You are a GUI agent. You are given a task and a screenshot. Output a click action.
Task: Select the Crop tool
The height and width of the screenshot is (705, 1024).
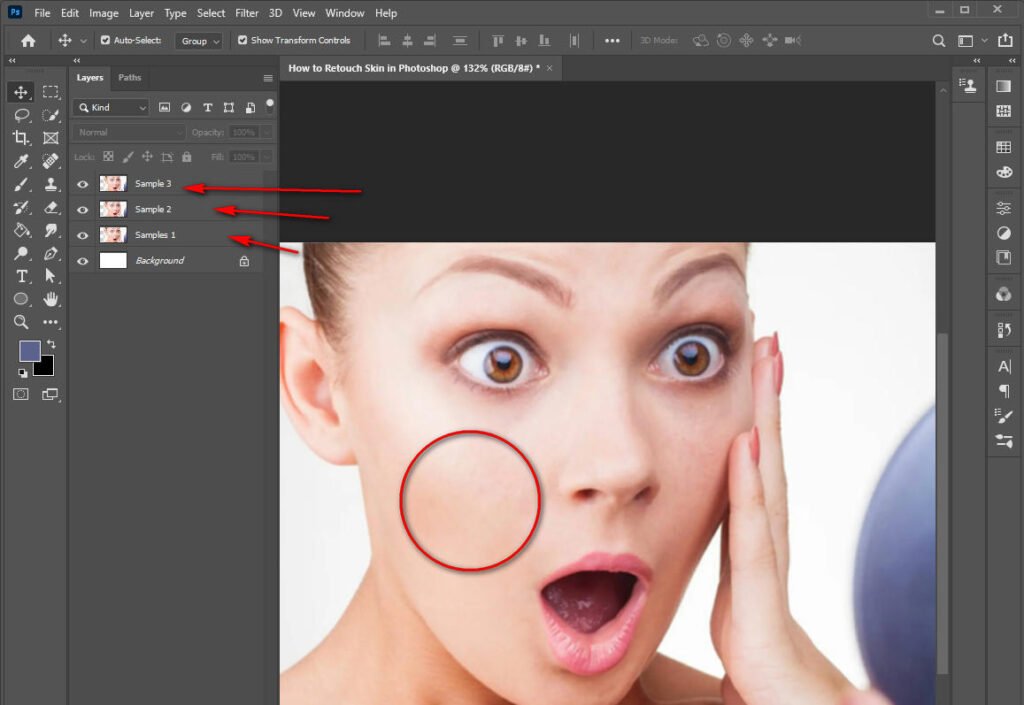click(22, 138)
